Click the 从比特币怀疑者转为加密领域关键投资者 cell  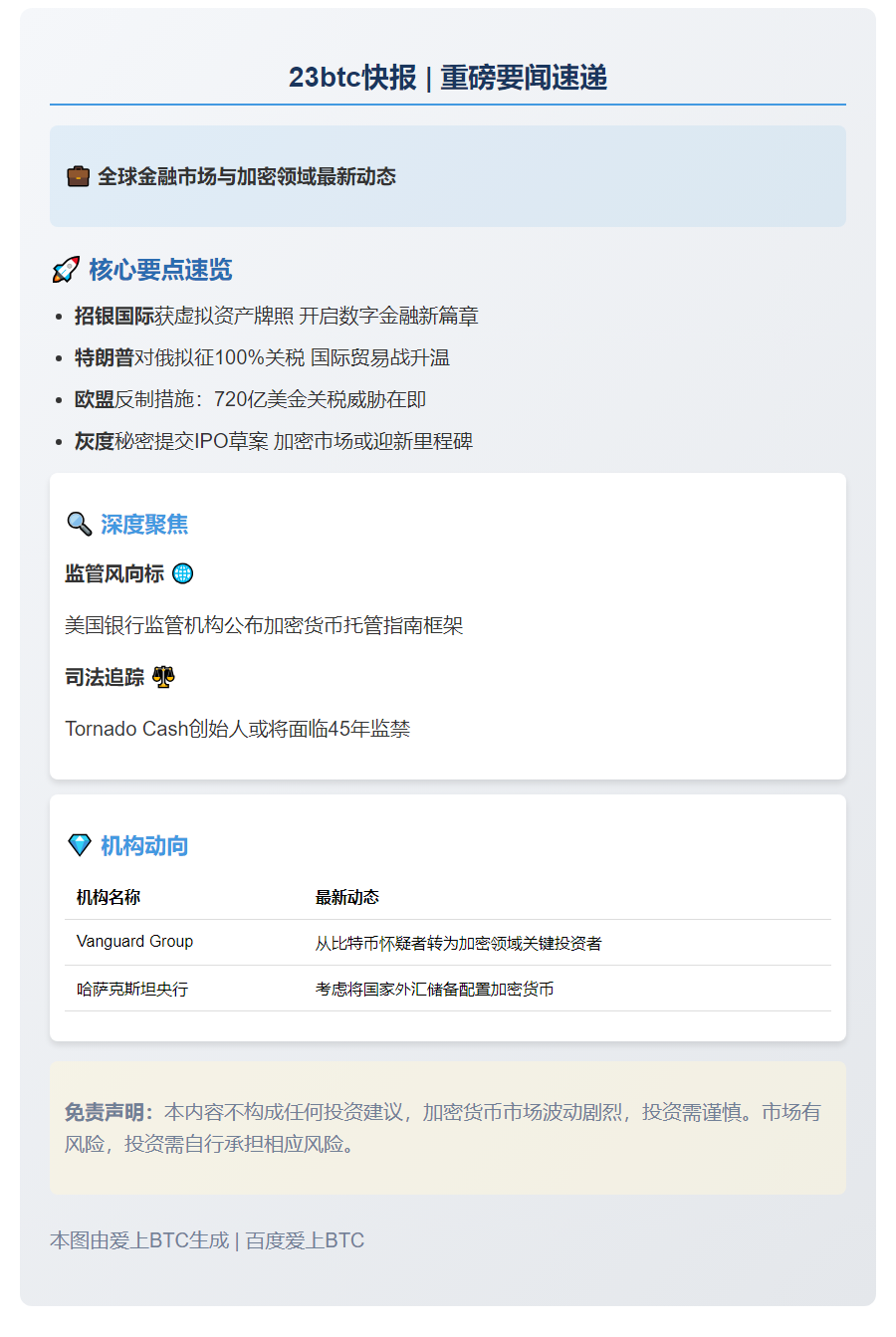point(459,943)
